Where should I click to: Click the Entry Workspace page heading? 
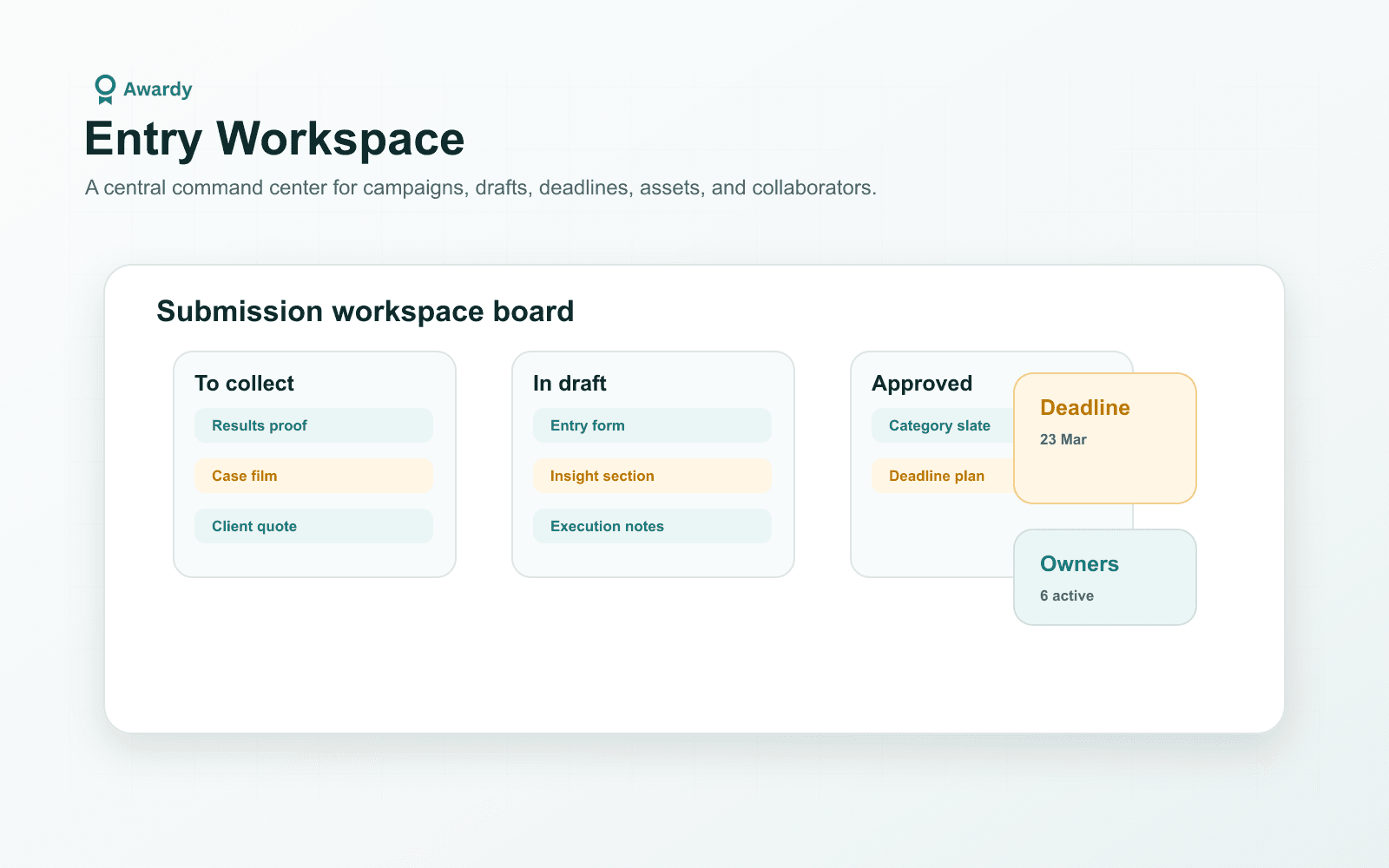coord(274,139)
